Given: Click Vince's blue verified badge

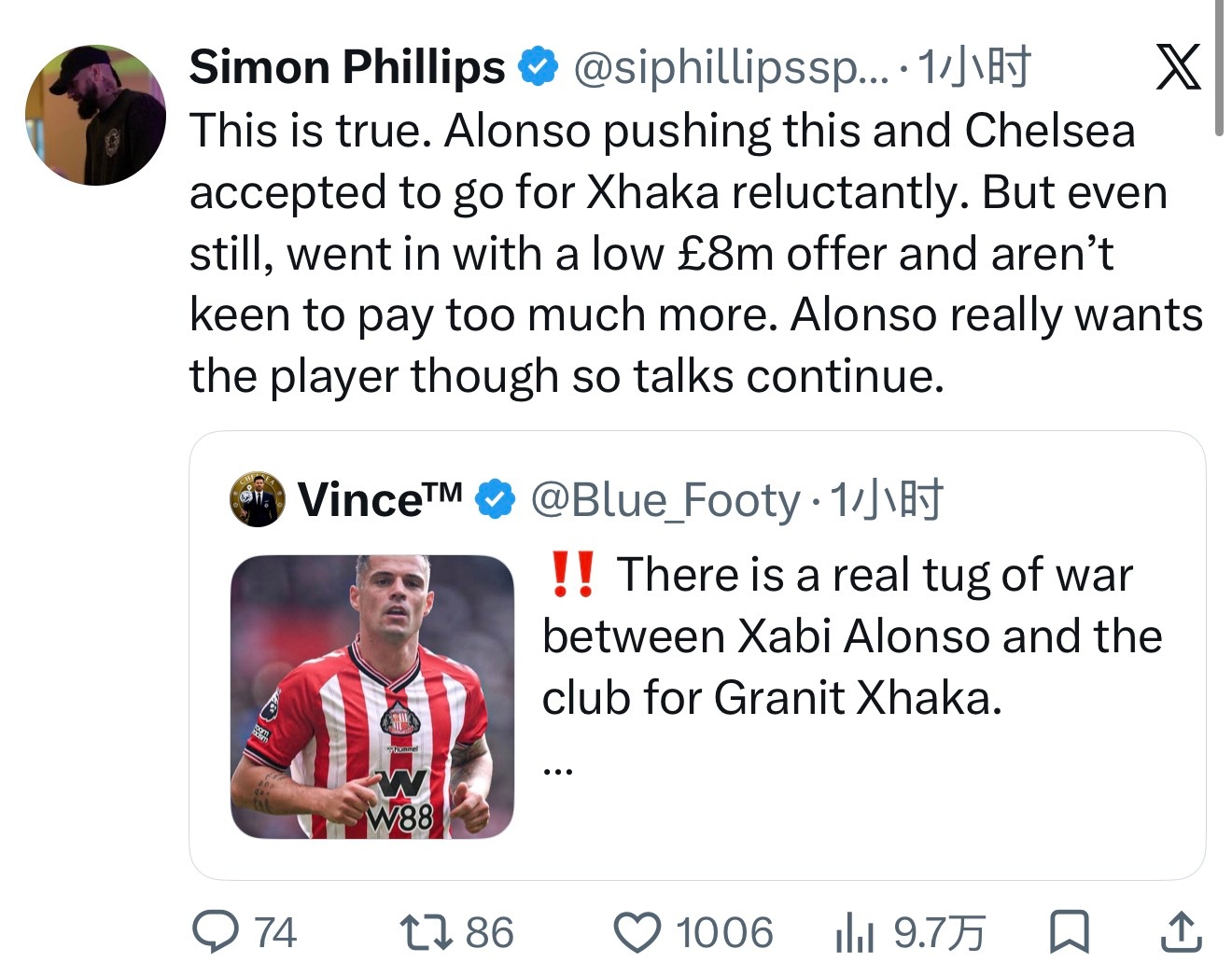Looking at the screenshot, I should coord(496,500).
